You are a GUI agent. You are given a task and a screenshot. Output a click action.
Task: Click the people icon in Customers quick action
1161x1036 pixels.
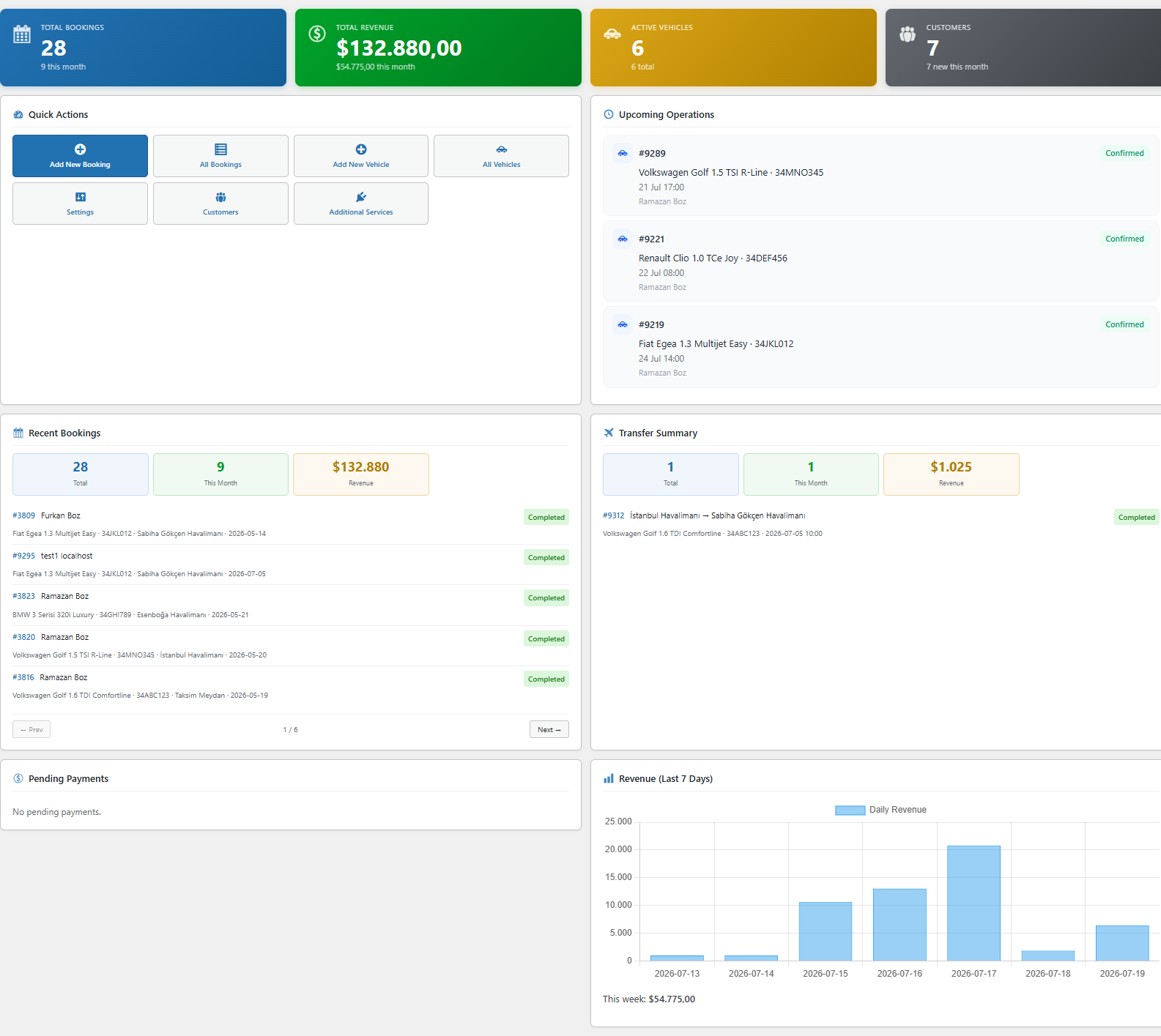pos(220,197)
